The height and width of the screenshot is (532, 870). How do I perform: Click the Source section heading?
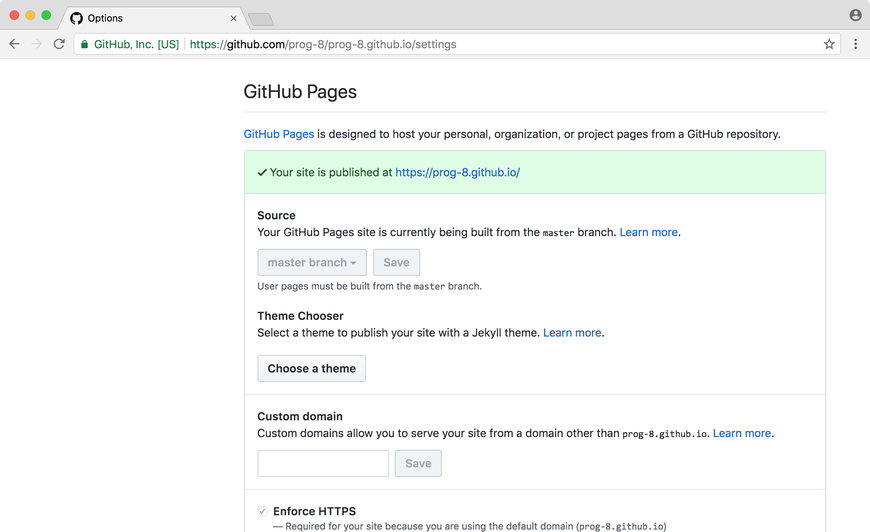[276, 215]
